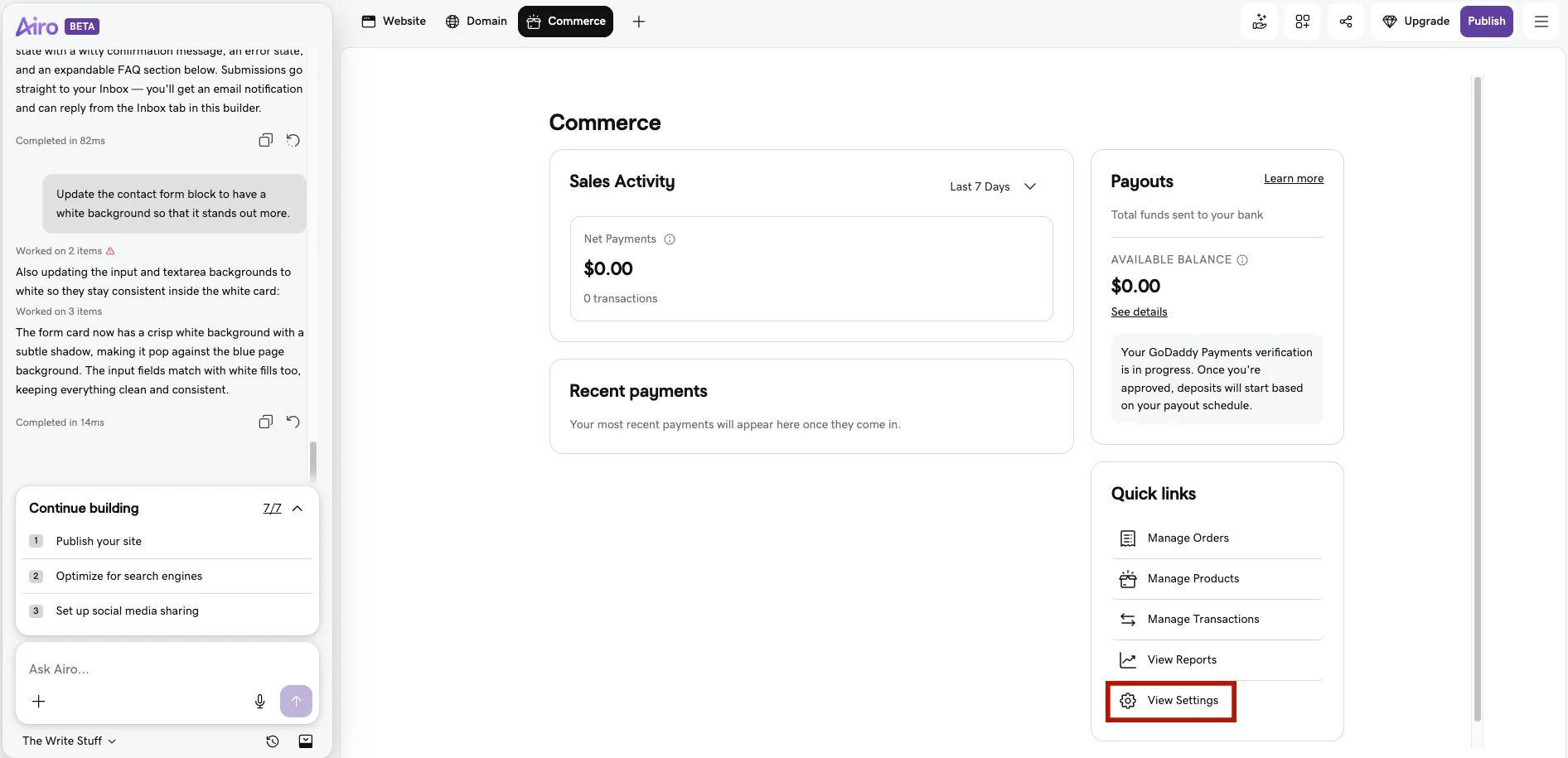This screenshot has height=758, width=1568.
Task: Click the microphone voice input icon
Action: point(259,702)
